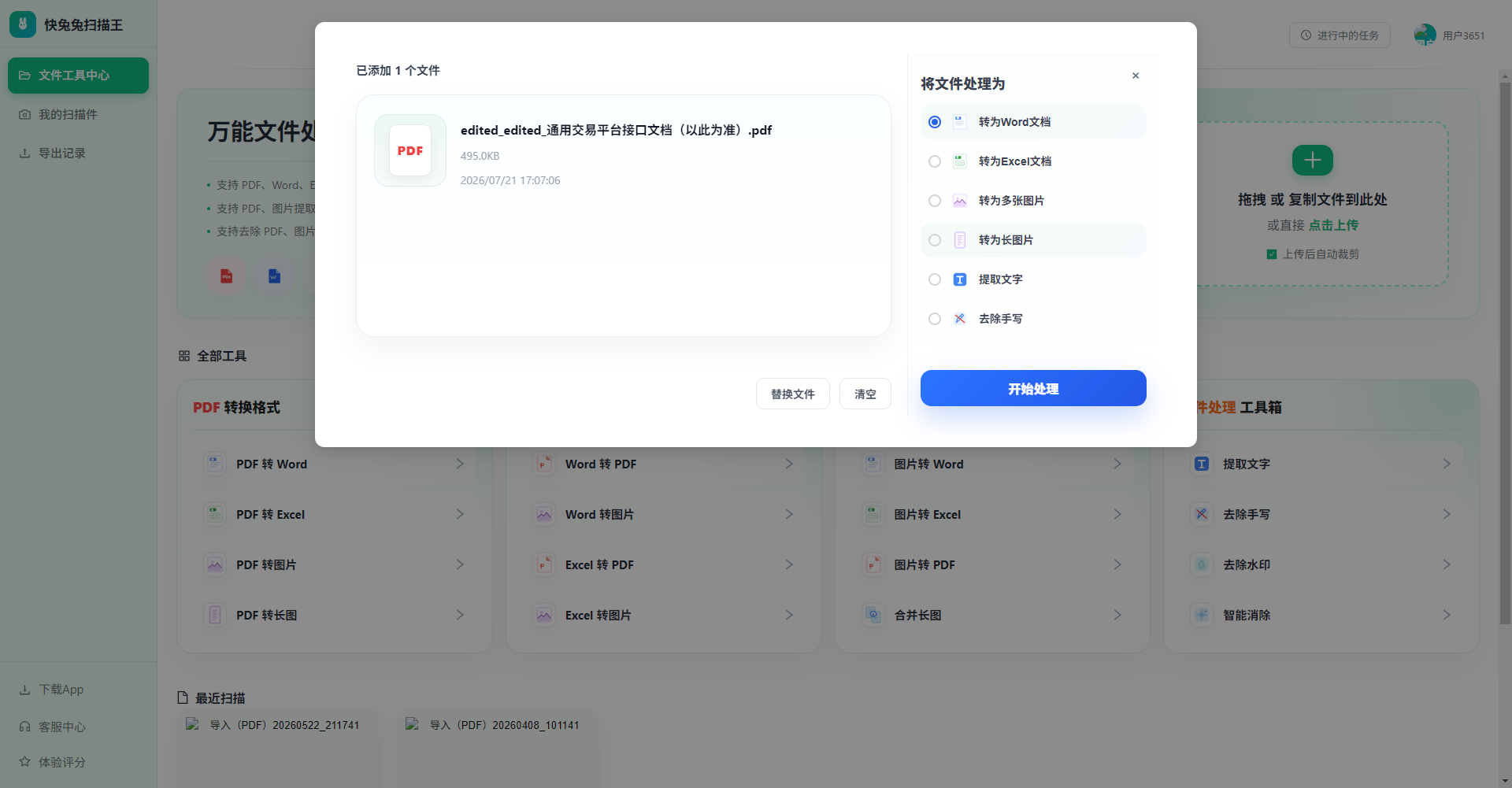The width and height of the screenshot is (1512, 788).
Task: Click the blue Word icon in 万能文件 banner
Action: tap(274, 276)
